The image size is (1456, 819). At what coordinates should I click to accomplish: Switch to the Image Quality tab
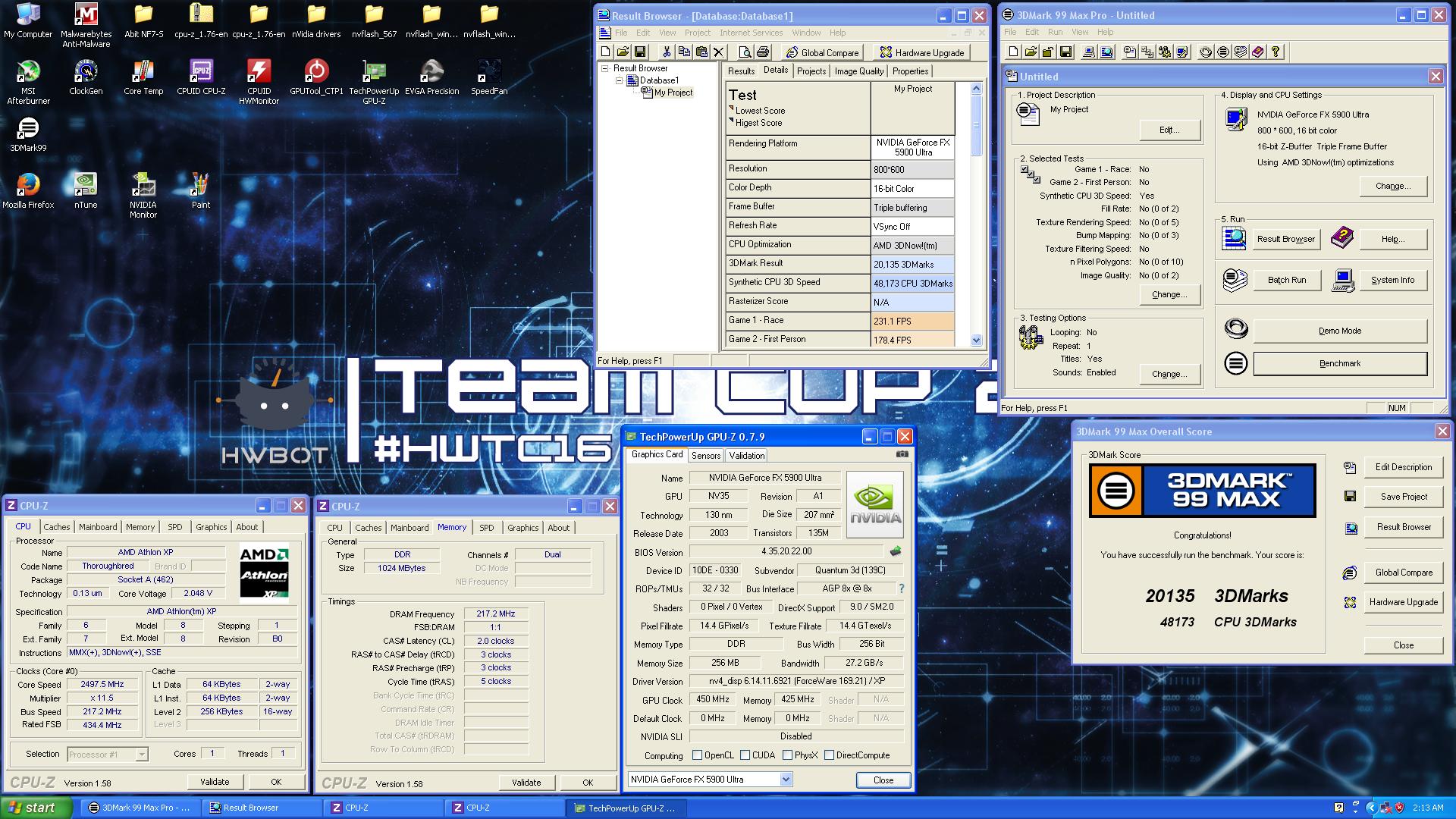pyautogui.click(x=858, y=71)
